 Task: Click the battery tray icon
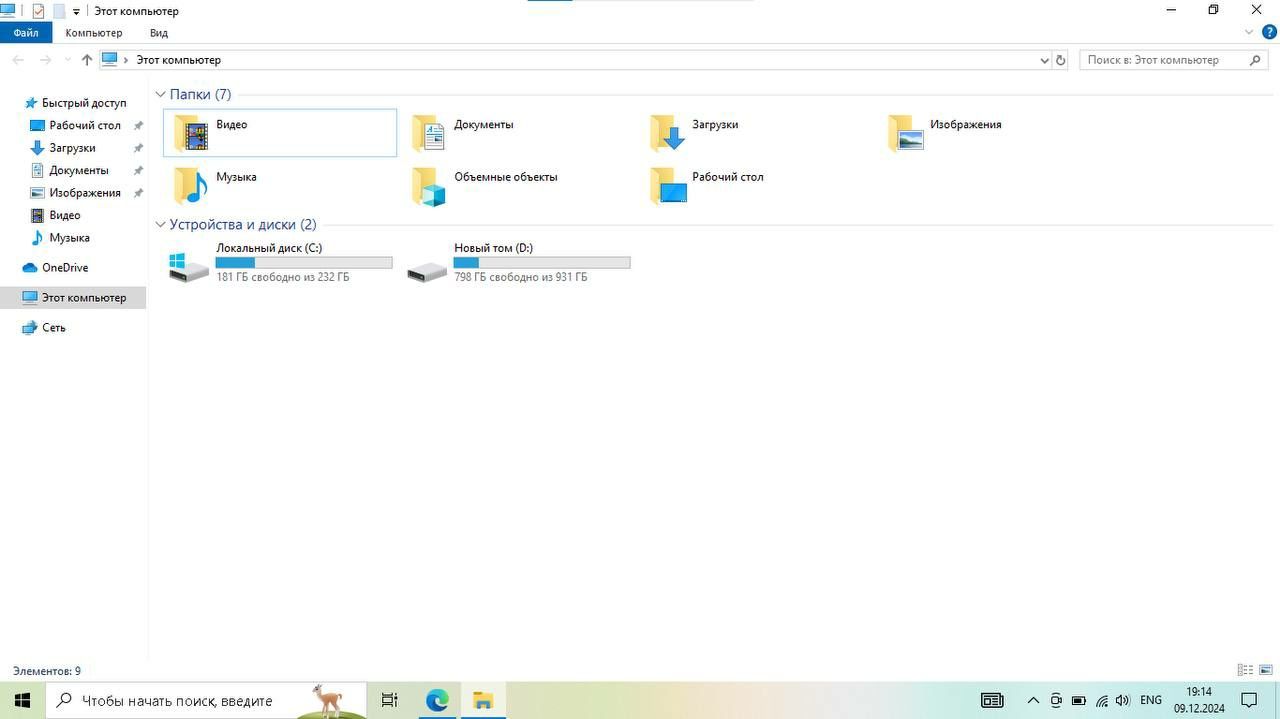coord(1079,700)
